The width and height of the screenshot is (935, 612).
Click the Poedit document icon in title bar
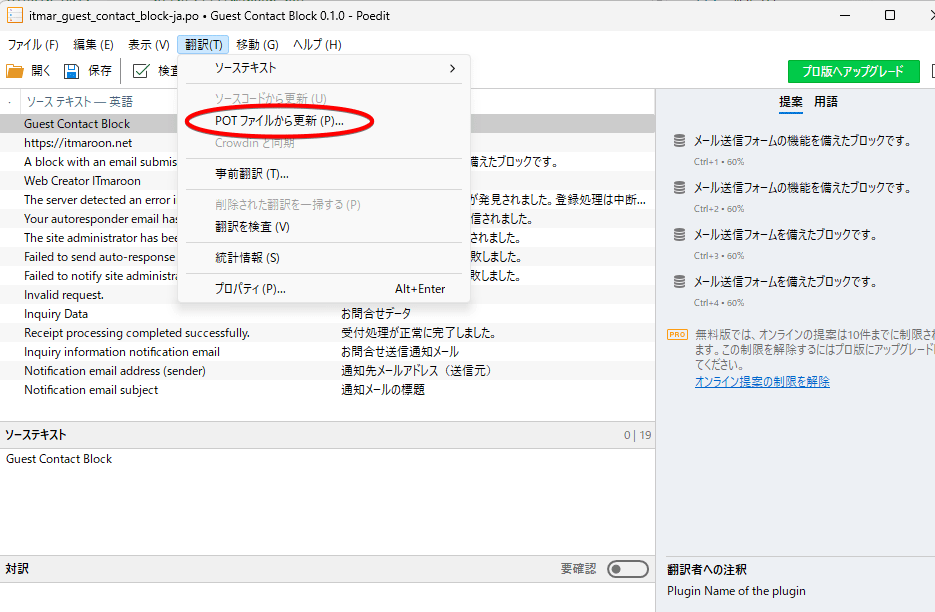(15, 16)
